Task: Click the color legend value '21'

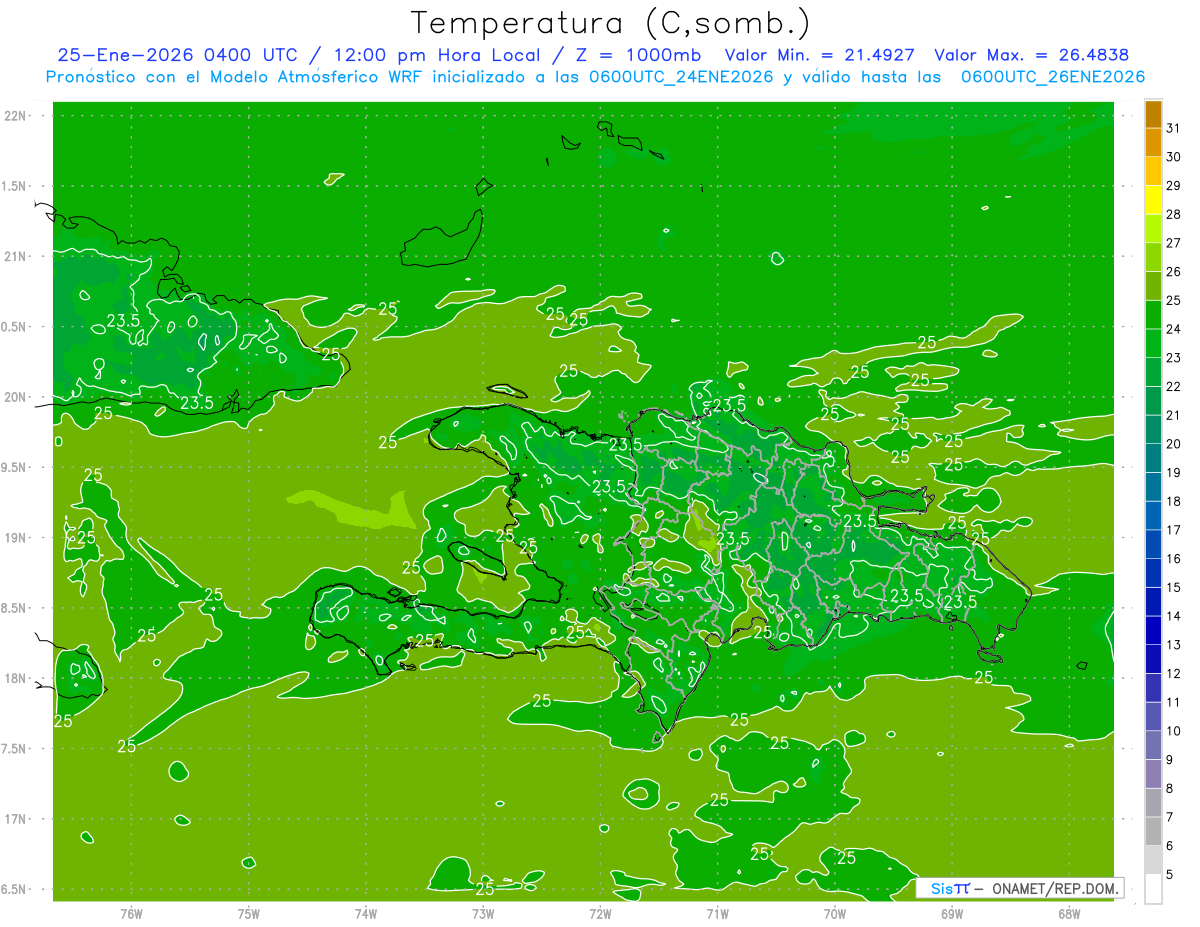Action: (x=1174, y=415)
